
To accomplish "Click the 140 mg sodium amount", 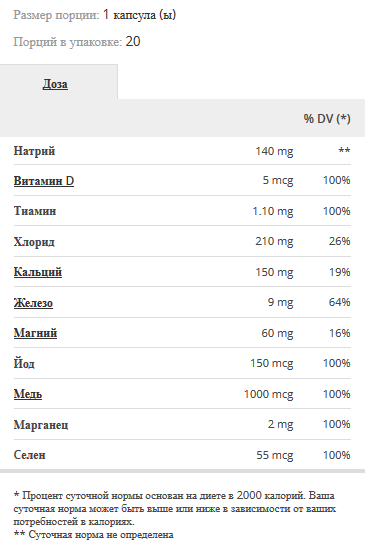I will pyautogui.click(x=274, y=151).
